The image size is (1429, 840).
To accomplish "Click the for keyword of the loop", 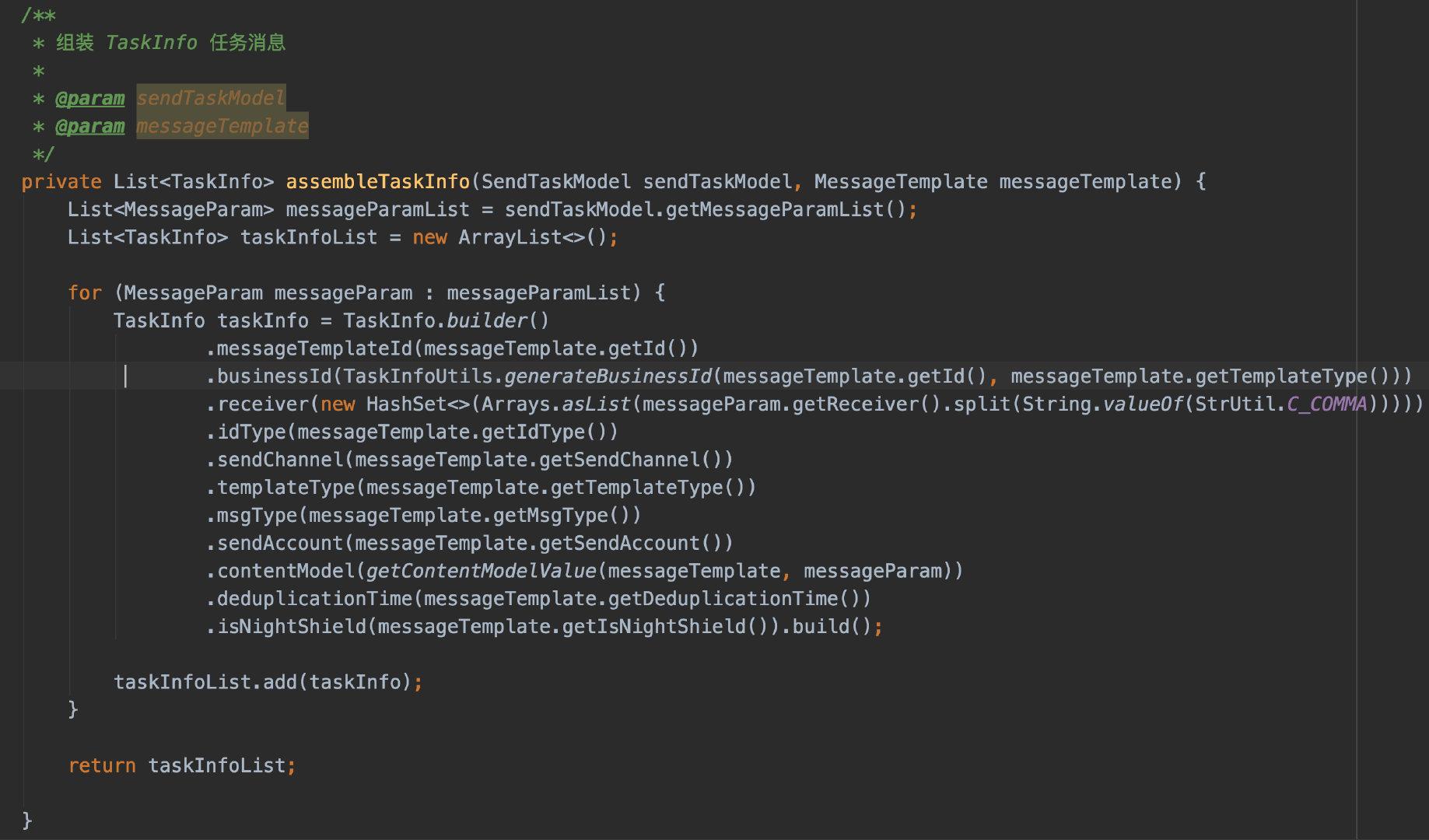I will 84,293.
